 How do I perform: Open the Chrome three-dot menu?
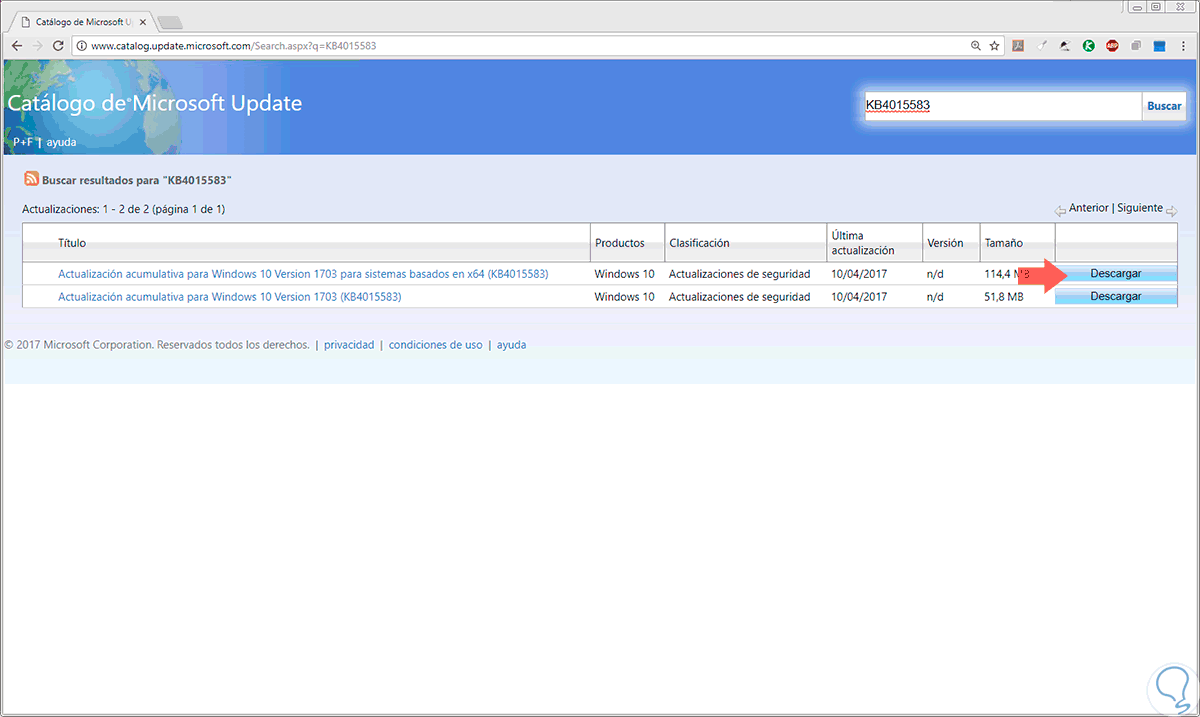1184,46
